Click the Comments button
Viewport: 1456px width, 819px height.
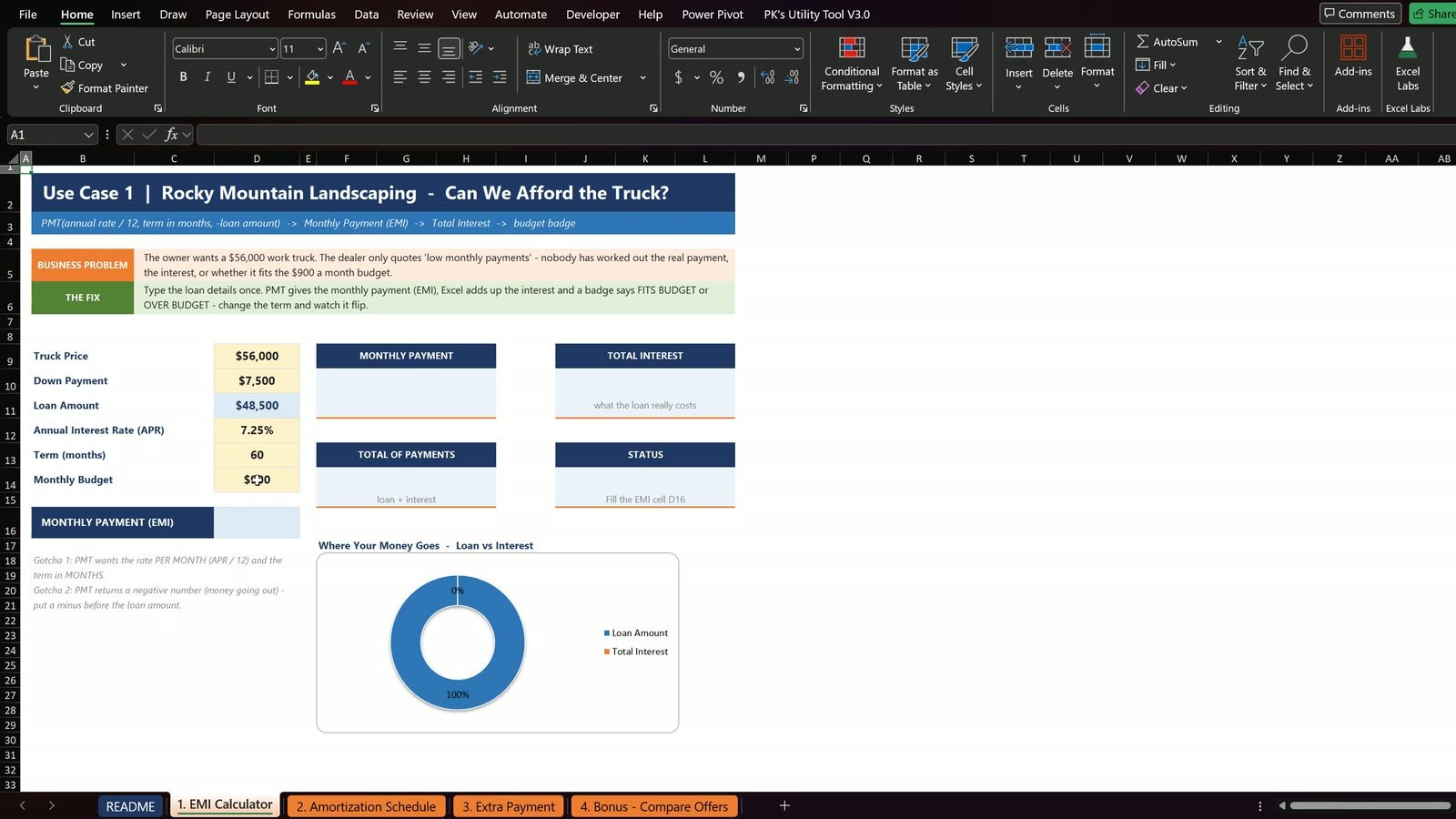click(1360, 14)
